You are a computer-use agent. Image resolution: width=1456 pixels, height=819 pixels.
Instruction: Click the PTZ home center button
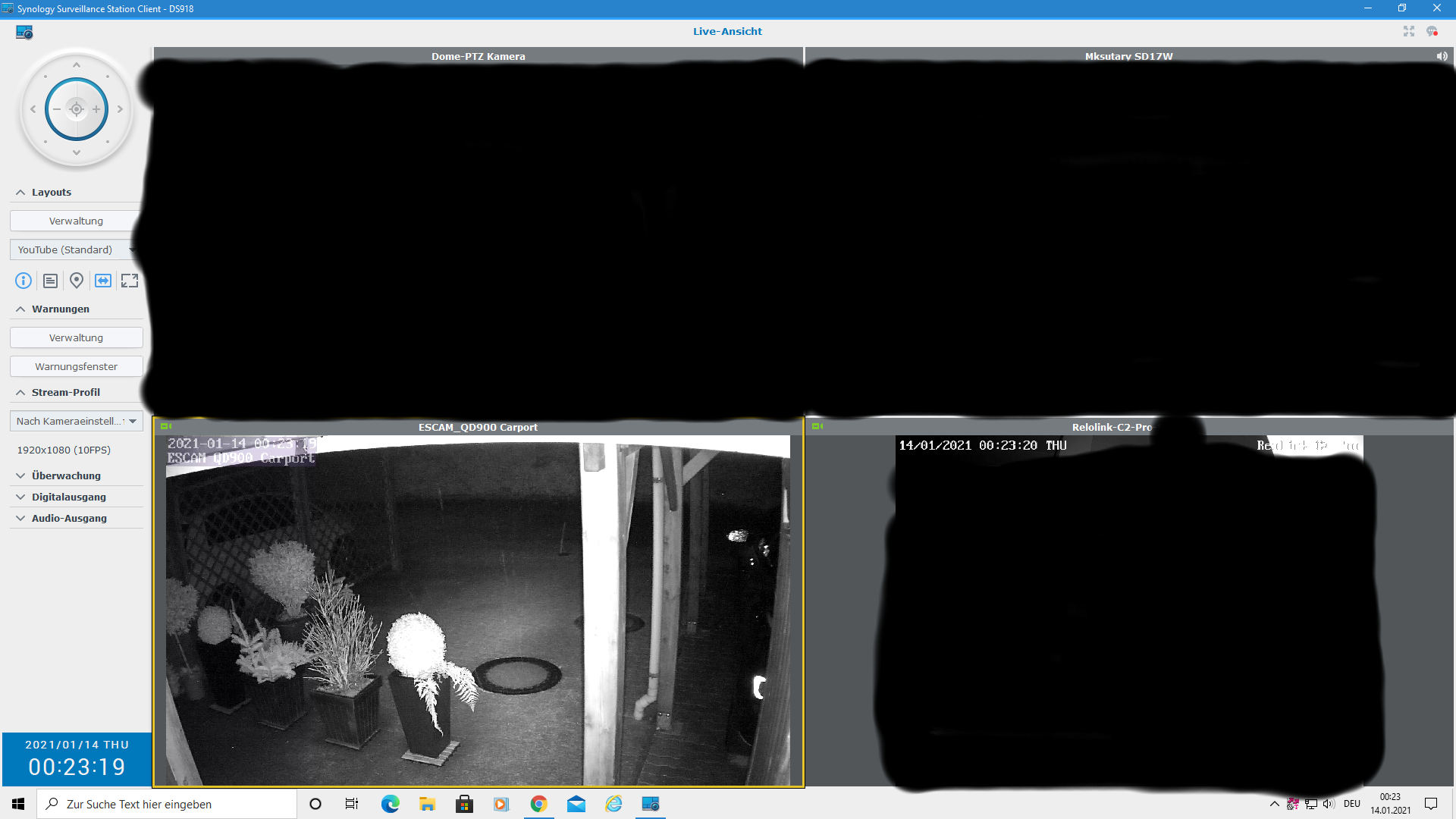(x=77, y=109)
